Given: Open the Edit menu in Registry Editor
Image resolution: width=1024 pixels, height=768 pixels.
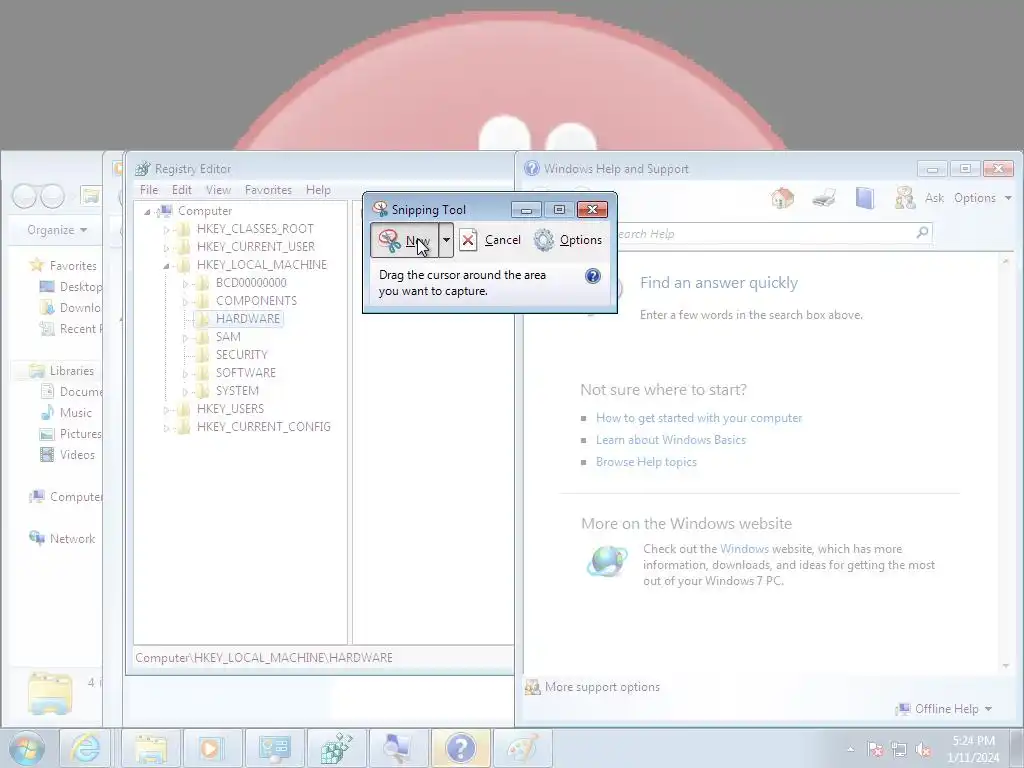Looking at the screenshot, I should [182, 190].
